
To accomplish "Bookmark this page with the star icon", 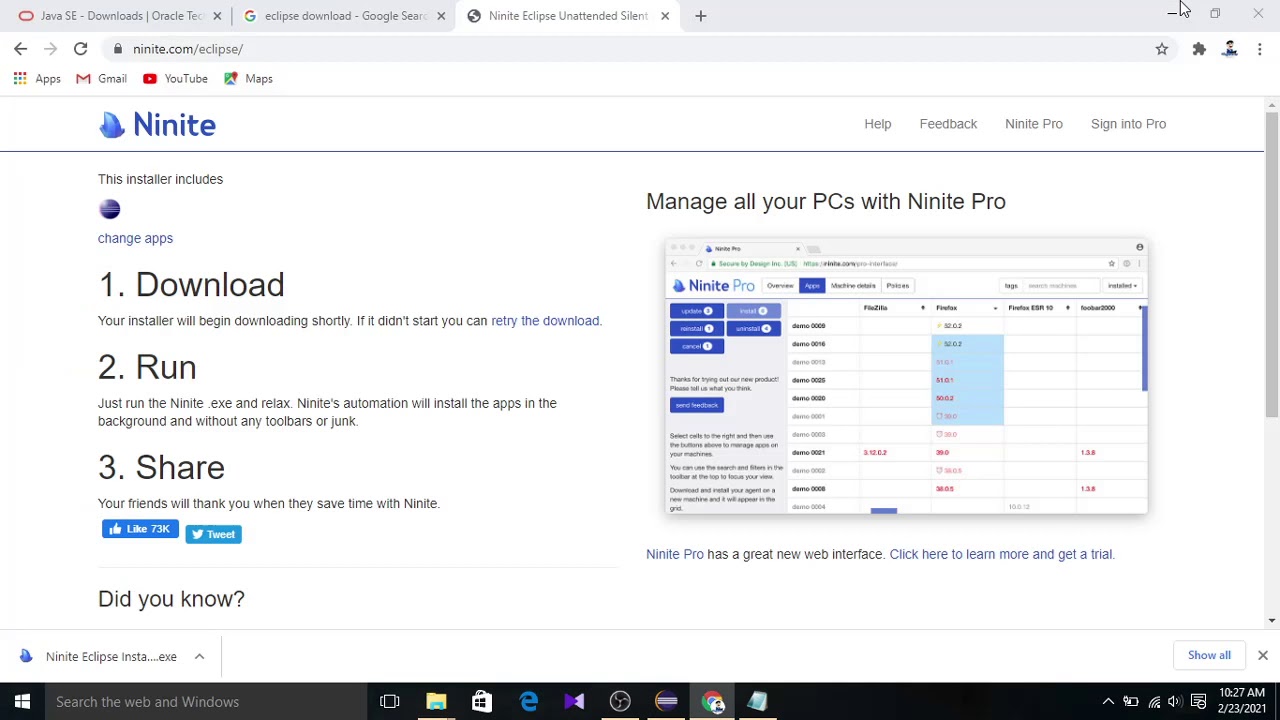I will pyautogui.click(x=1162, y=49).
